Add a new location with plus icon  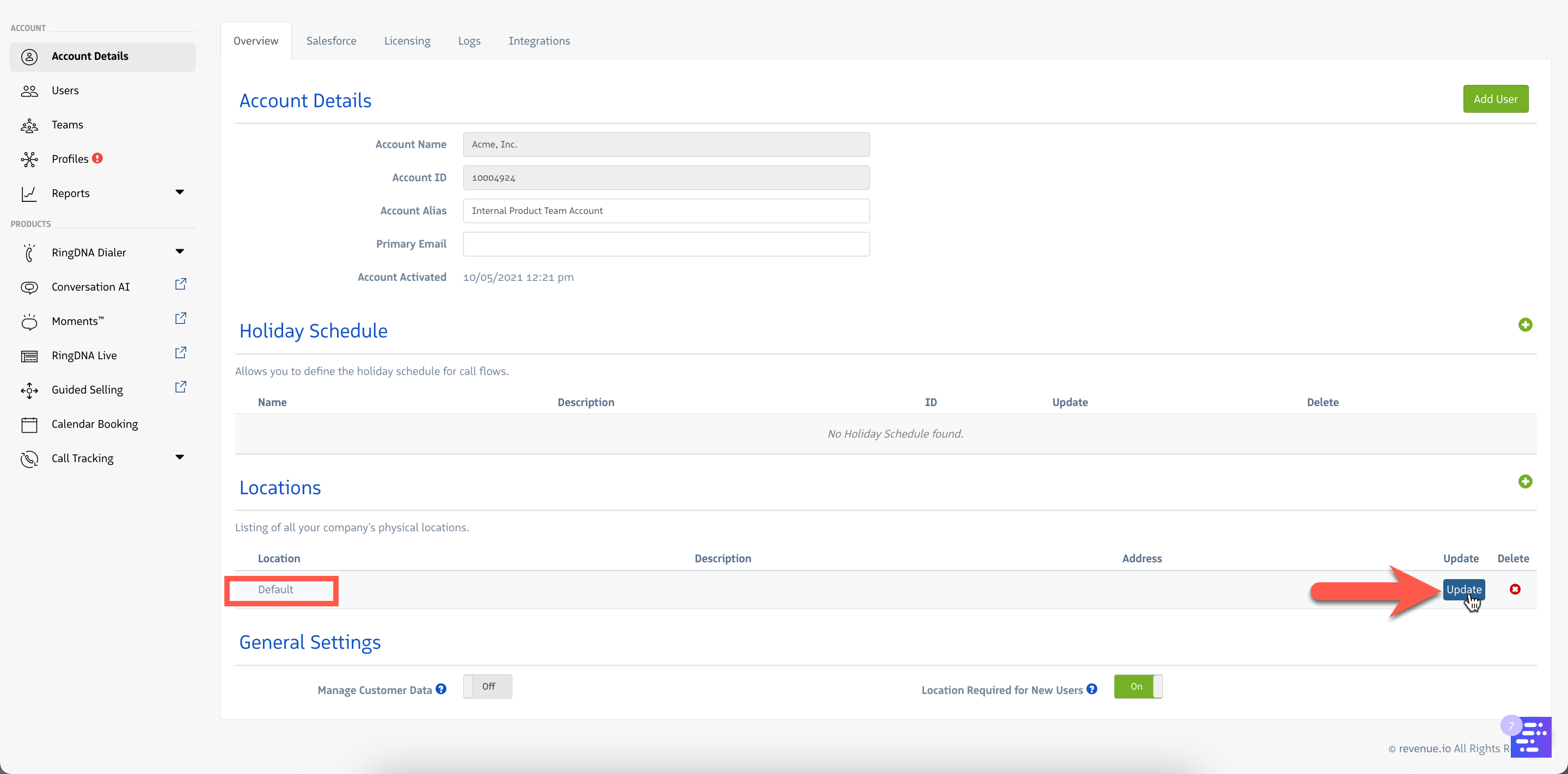tap(1525, 481)
